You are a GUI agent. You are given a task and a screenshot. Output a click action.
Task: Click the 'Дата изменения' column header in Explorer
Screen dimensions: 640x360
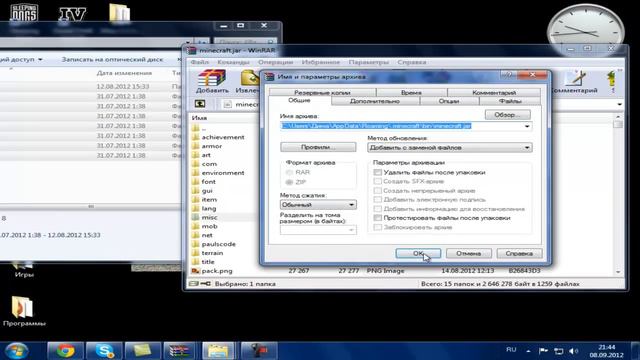[x=124, y=73]
